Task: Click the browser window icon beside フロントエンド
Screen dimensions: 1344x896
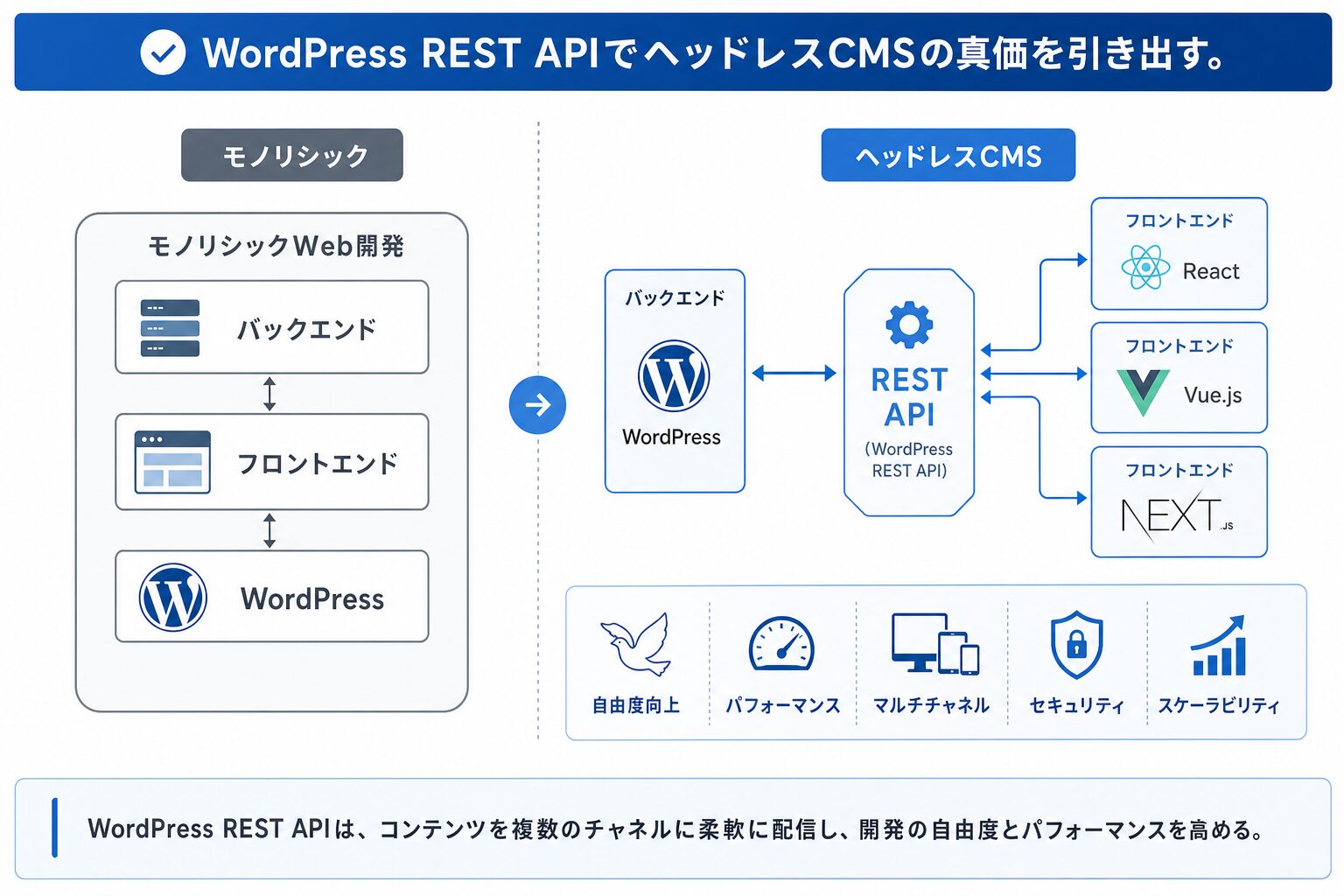Action: 172,462
